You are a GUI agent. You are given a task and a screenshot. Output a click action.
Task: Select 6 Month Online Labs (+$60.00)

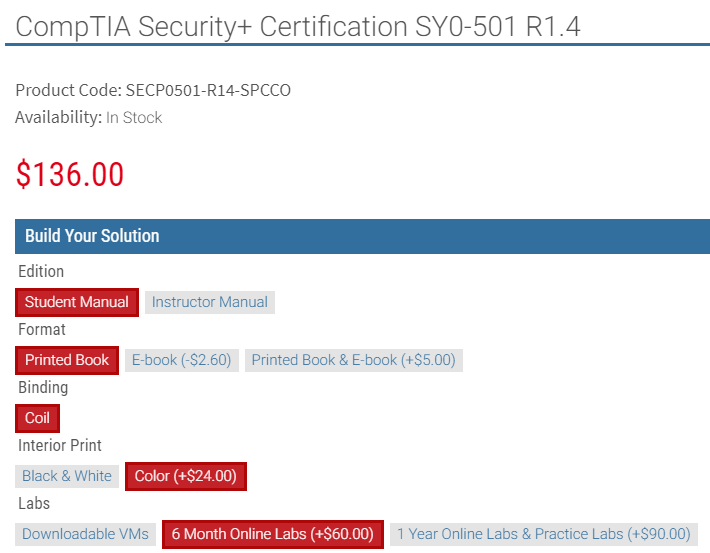[x=273, y=534]
